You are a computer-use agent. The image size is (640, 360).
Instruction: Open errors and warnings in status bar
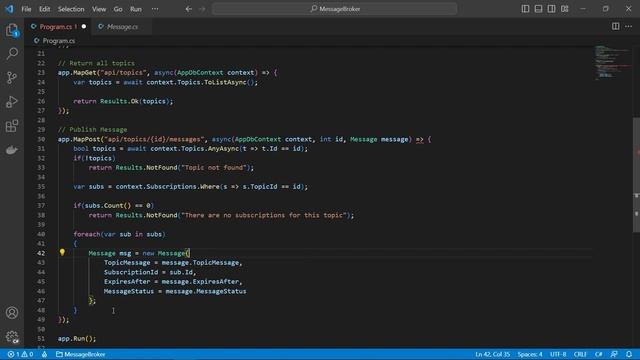20,354
